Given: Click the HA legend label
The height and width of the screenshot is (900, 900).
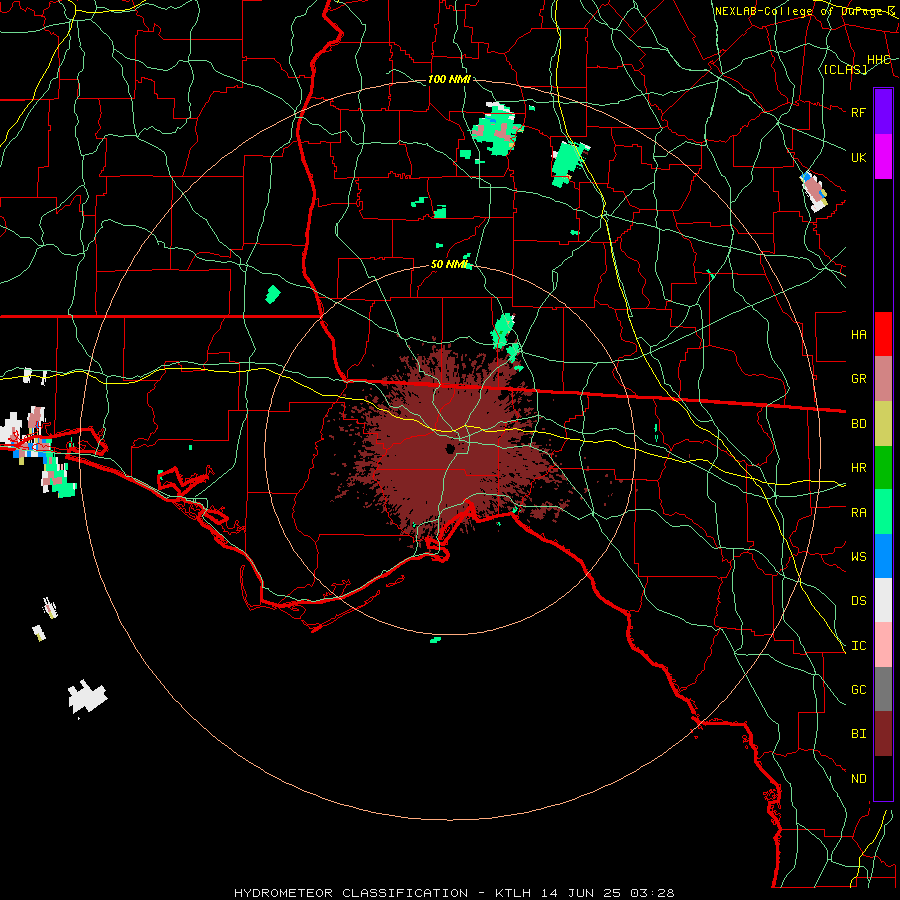Looking at the screenshot, I should [859, 335].
